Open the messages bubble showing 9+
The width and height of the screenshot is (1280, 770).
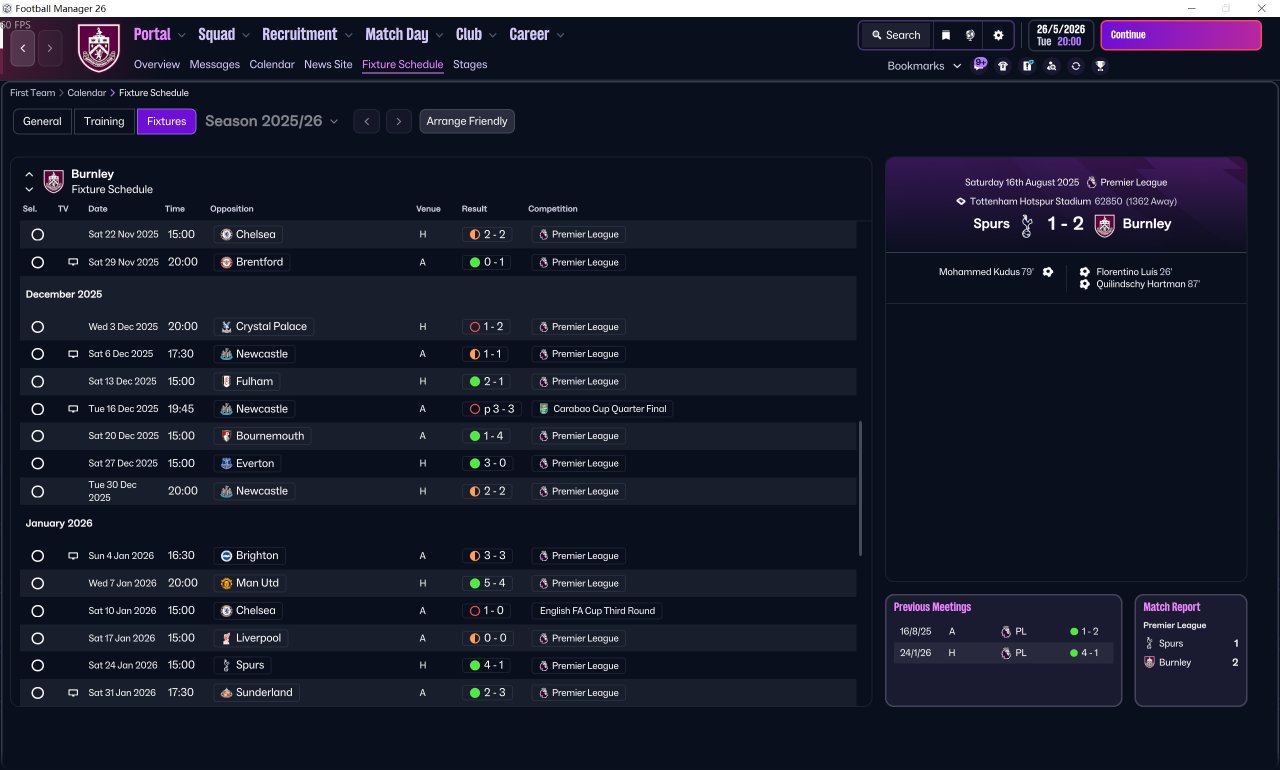980,65
